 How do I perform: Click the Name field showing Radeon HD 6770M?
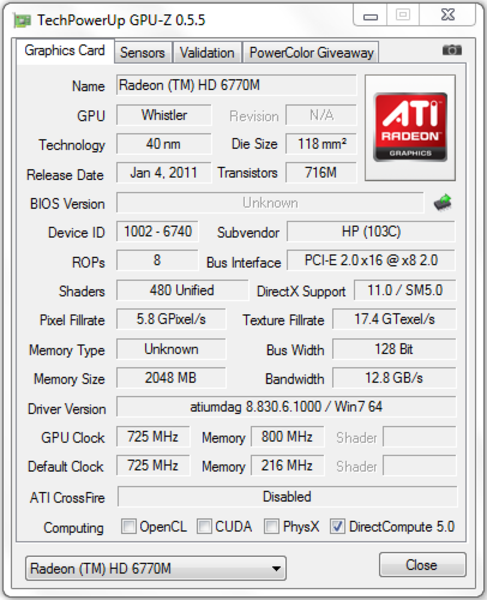pyautogui.click(x=236, y=85)
